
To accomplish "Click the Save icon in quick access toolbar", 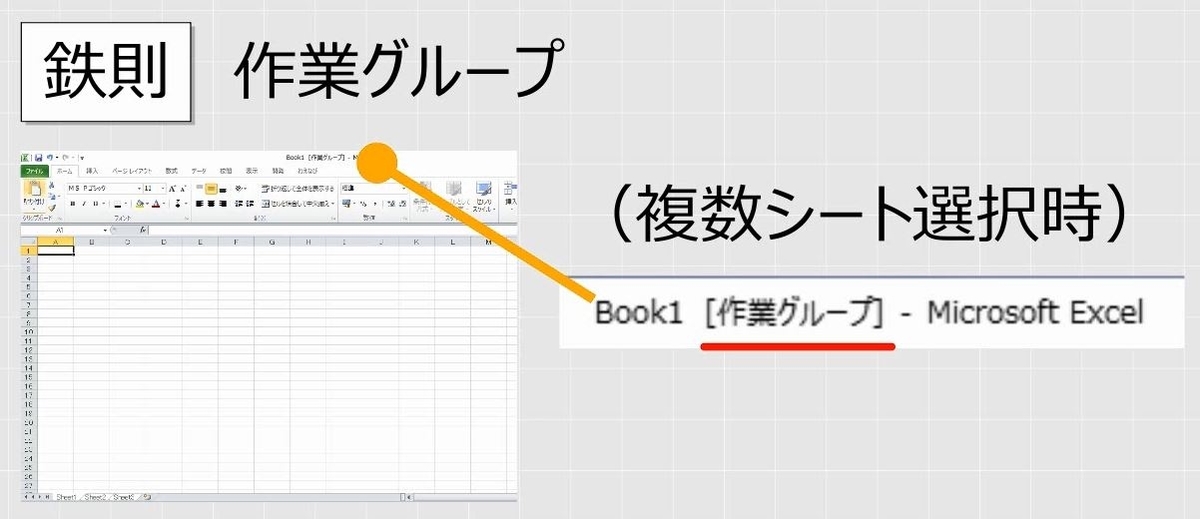I will (39, 158).
